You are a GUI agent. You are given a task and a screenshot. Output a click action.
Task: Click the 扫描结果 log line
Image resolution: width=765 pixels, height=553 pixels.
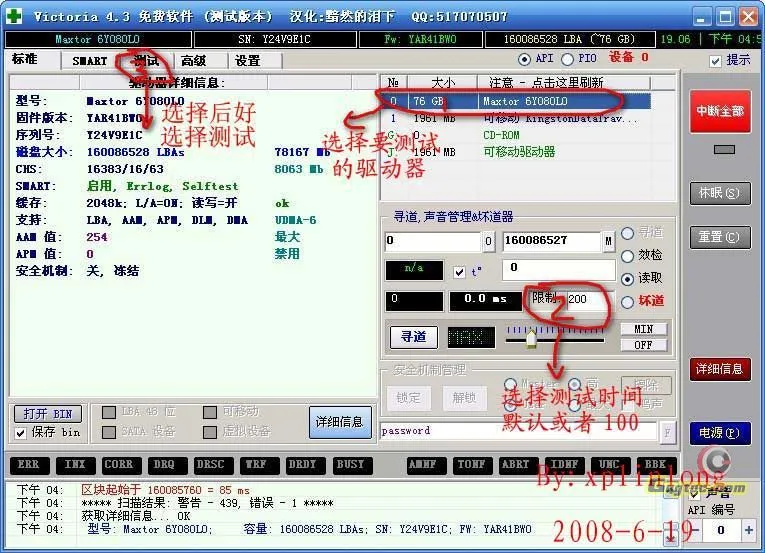[207, 503]
